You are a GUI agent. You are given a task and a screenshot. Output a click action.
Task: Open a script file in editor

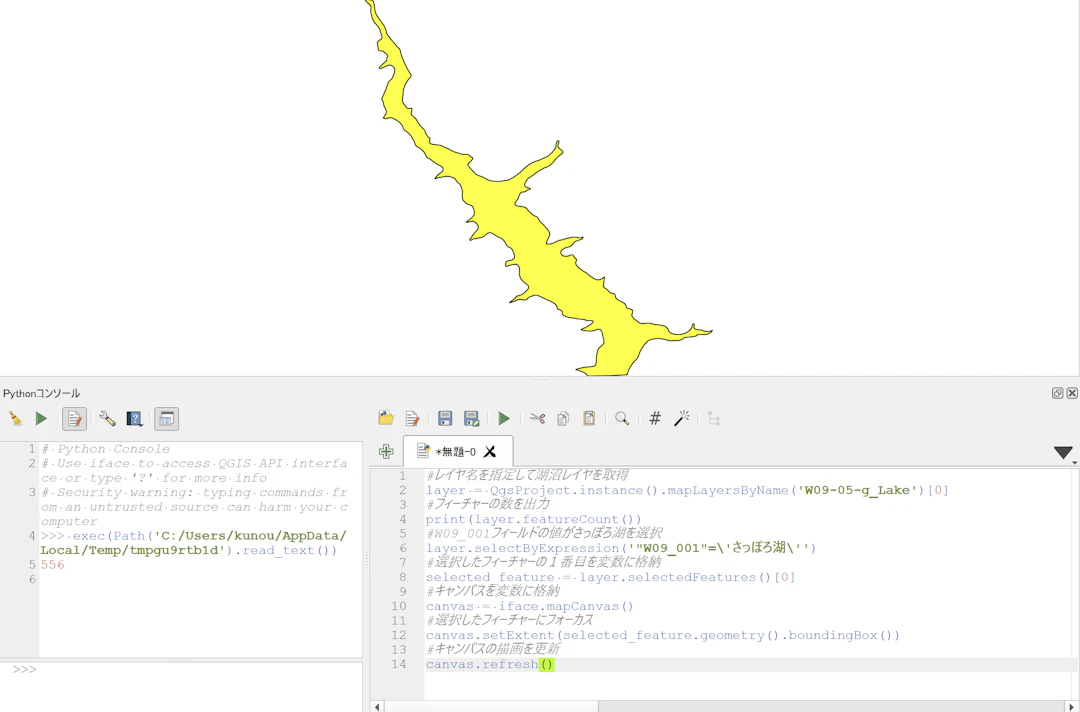(386, 419)
